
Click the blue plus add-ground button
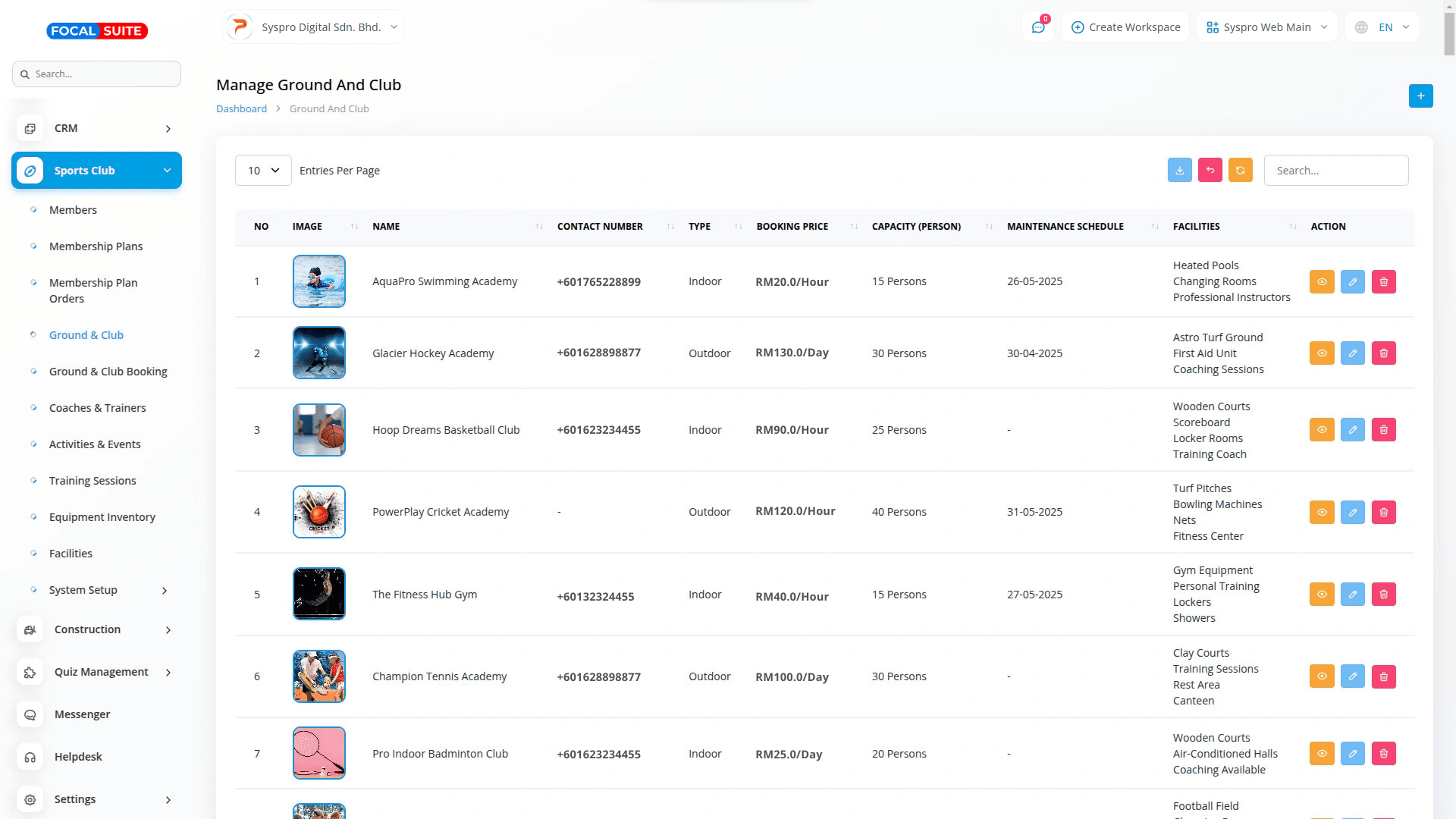click(x=1420, y=96)
